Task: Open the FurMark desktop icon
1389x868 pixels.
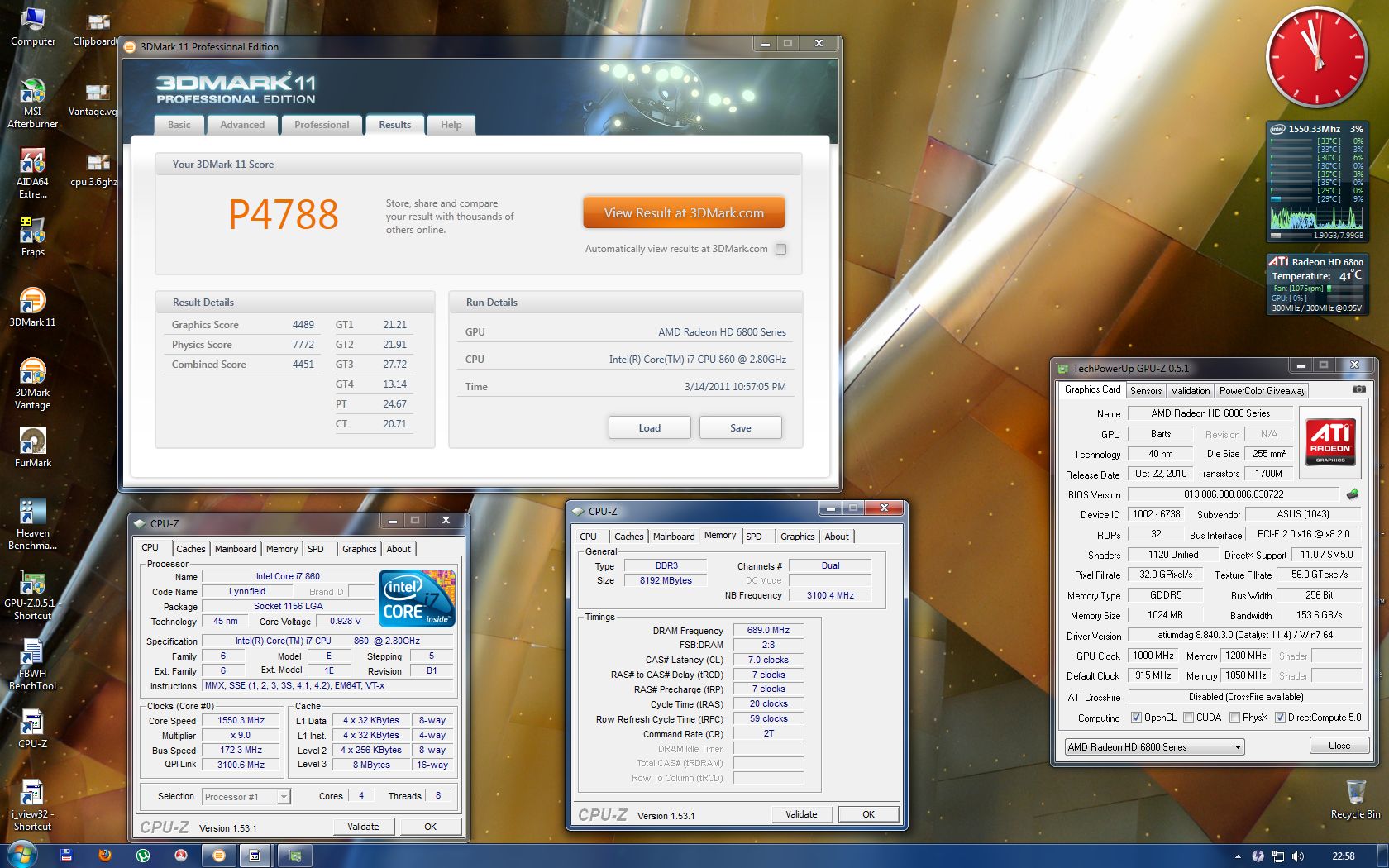Action: tap(32, 447)
